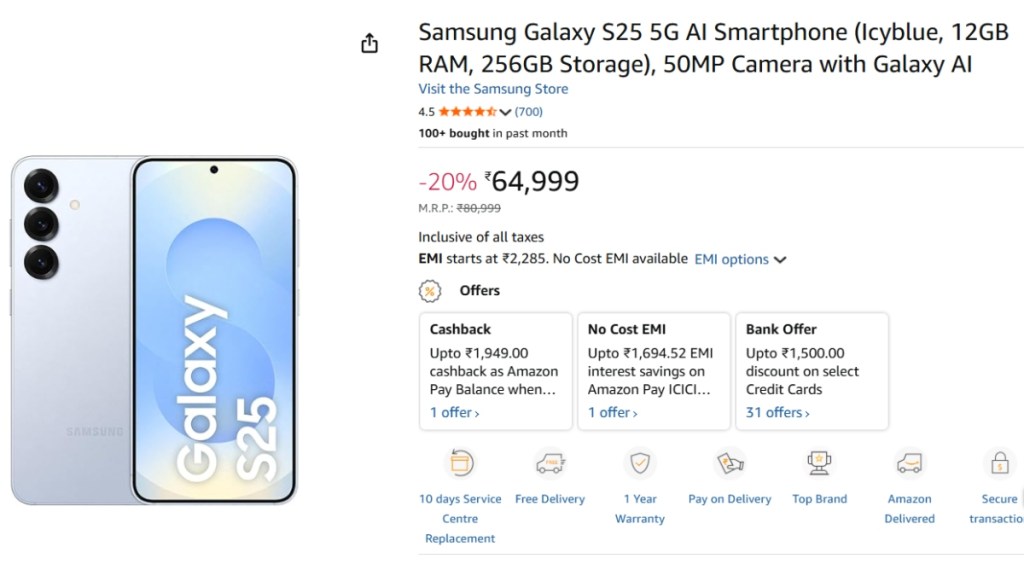The image size is (1024, 576).
Task: Click the Free Delivery text link
Action: [549, 499]
